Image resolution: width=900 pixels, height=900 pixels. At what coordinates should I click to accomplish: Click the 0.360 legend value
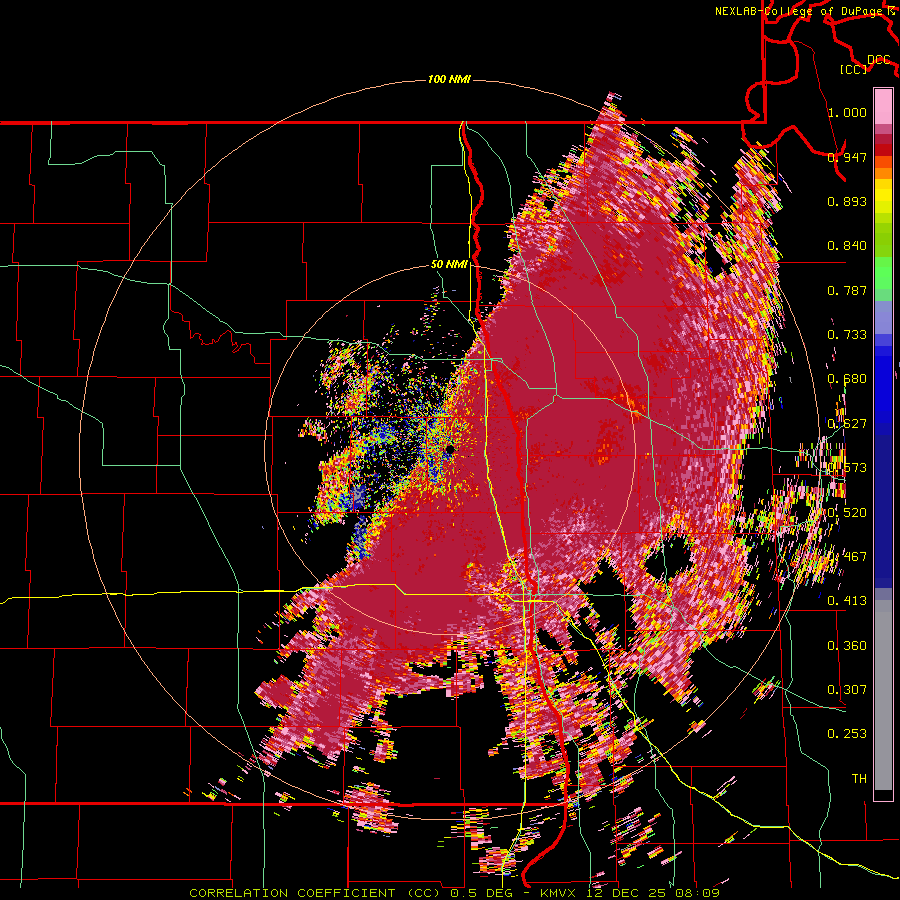[x=847, y=646]
